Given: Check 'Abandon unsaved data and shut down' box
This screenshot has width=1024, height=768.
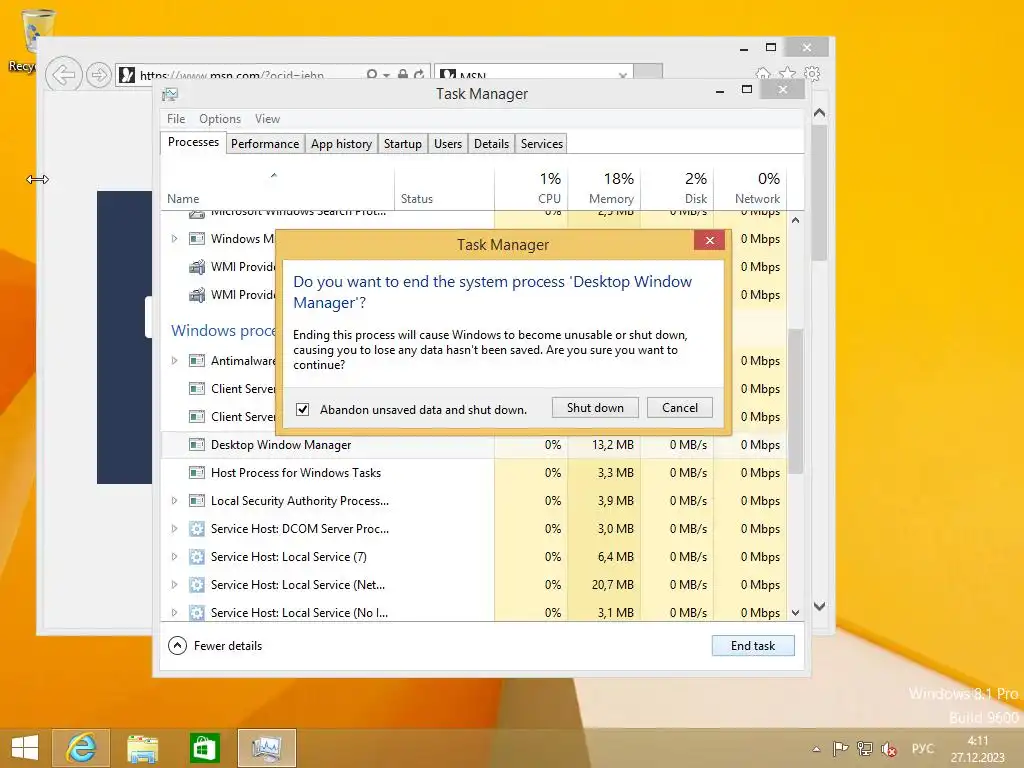Looking at the screenshot, I should coord(302,409).
